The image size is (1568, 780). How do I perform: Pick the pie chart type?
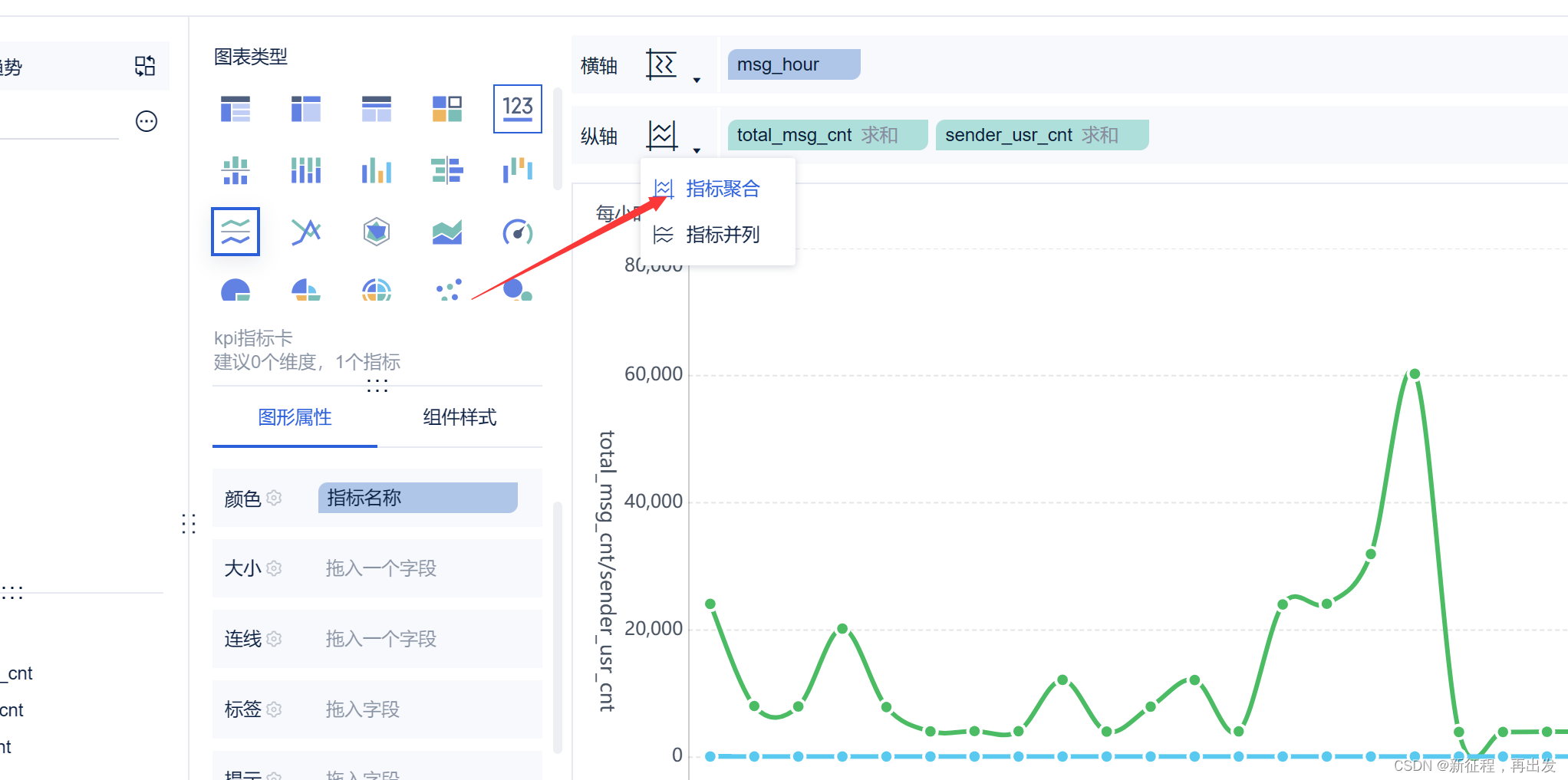pyautogui.click(x=236, y=290)
